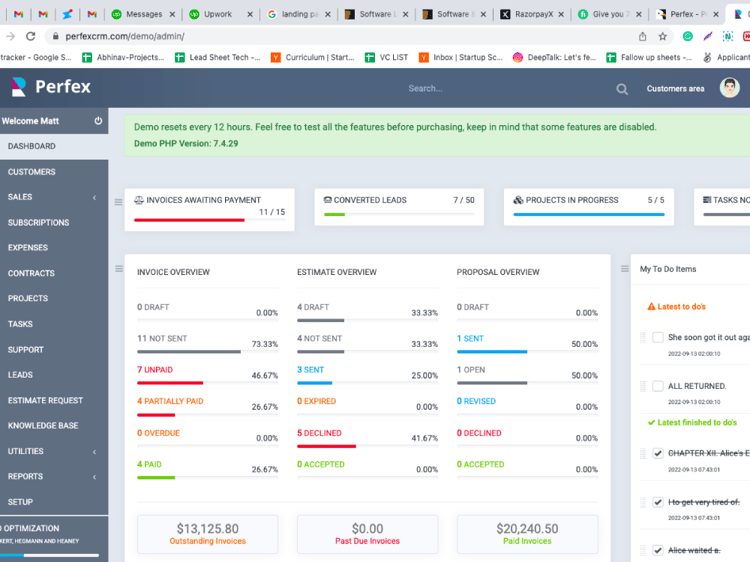Expand the UTILITIES sidebar submenu

(x=54, y=451)
